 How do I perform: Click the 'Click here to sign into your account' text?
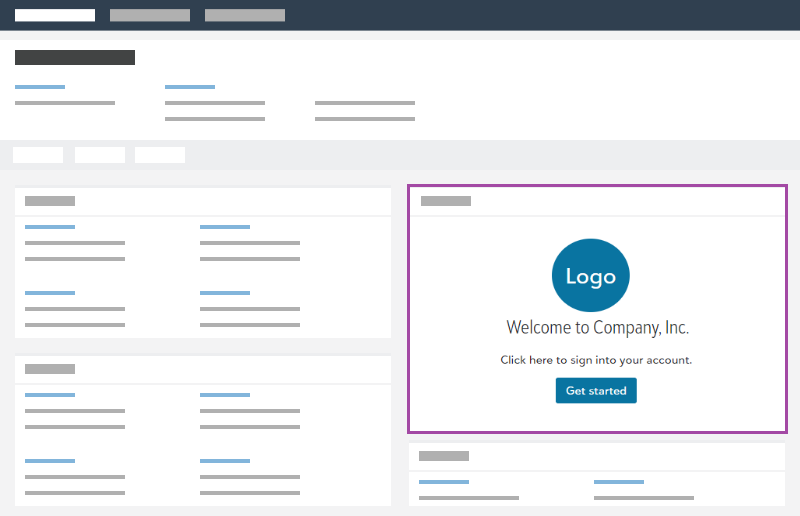point(596,360)
